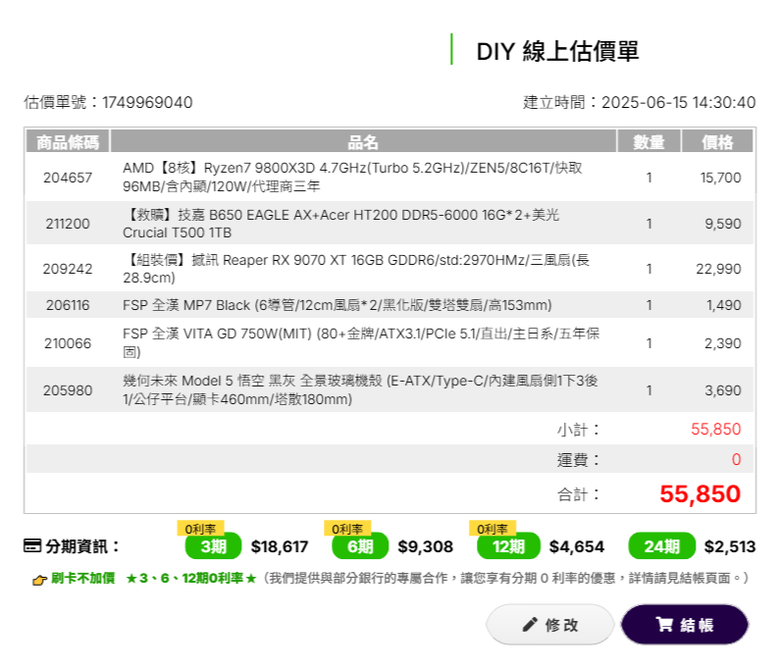The height and width of the screenshot is (669, 780).
Task: Click barcode 209242
Action: coord(68,269)
